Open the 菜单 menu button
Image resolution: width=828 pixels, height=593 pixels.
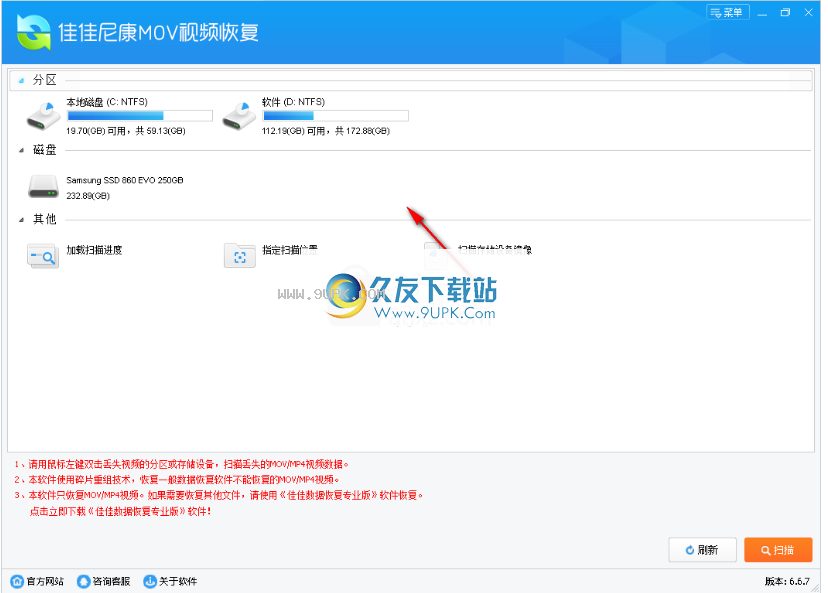pos(727,12)
